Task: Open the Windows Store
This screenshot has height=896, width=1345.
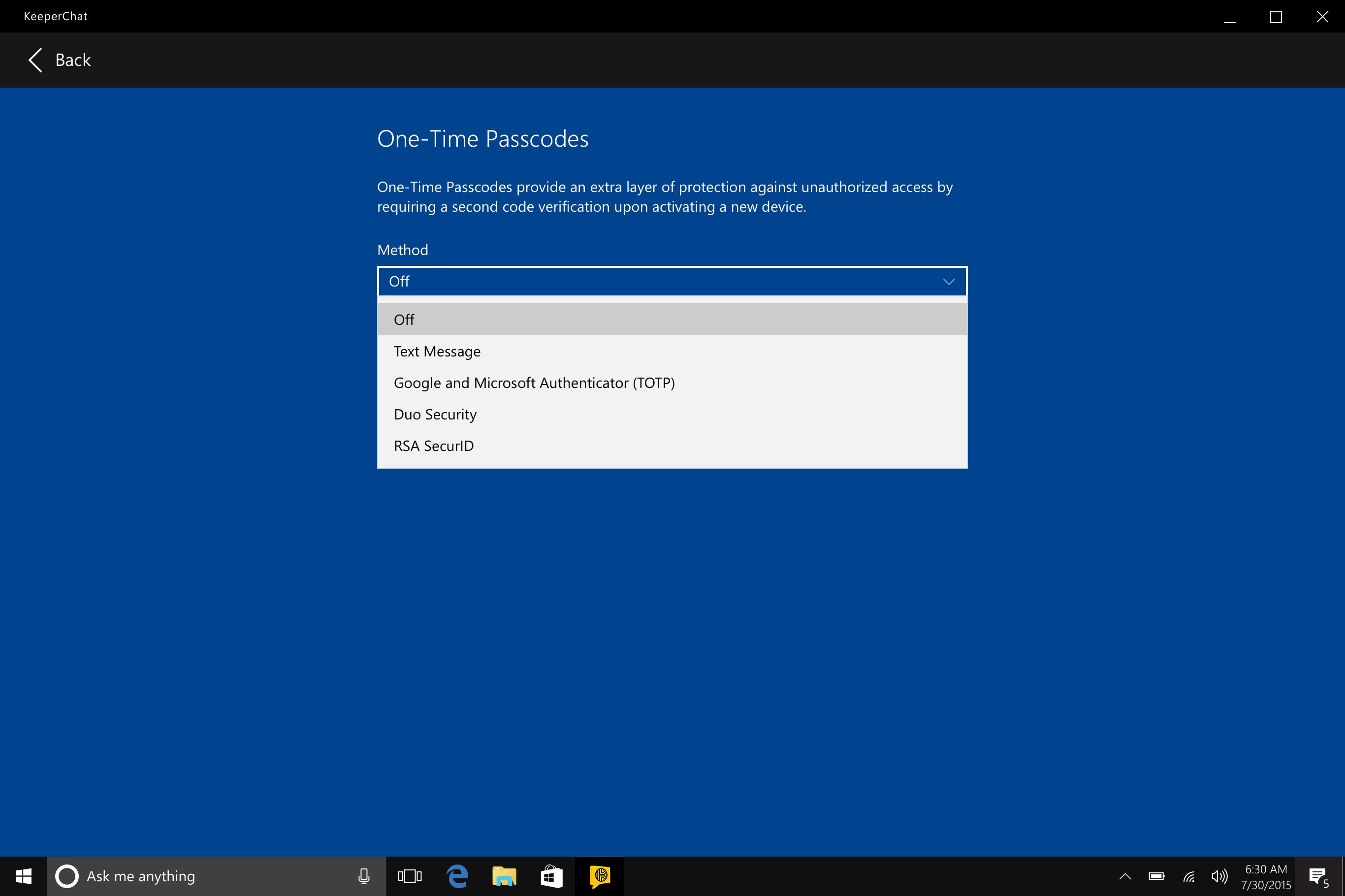Action: 551,875
